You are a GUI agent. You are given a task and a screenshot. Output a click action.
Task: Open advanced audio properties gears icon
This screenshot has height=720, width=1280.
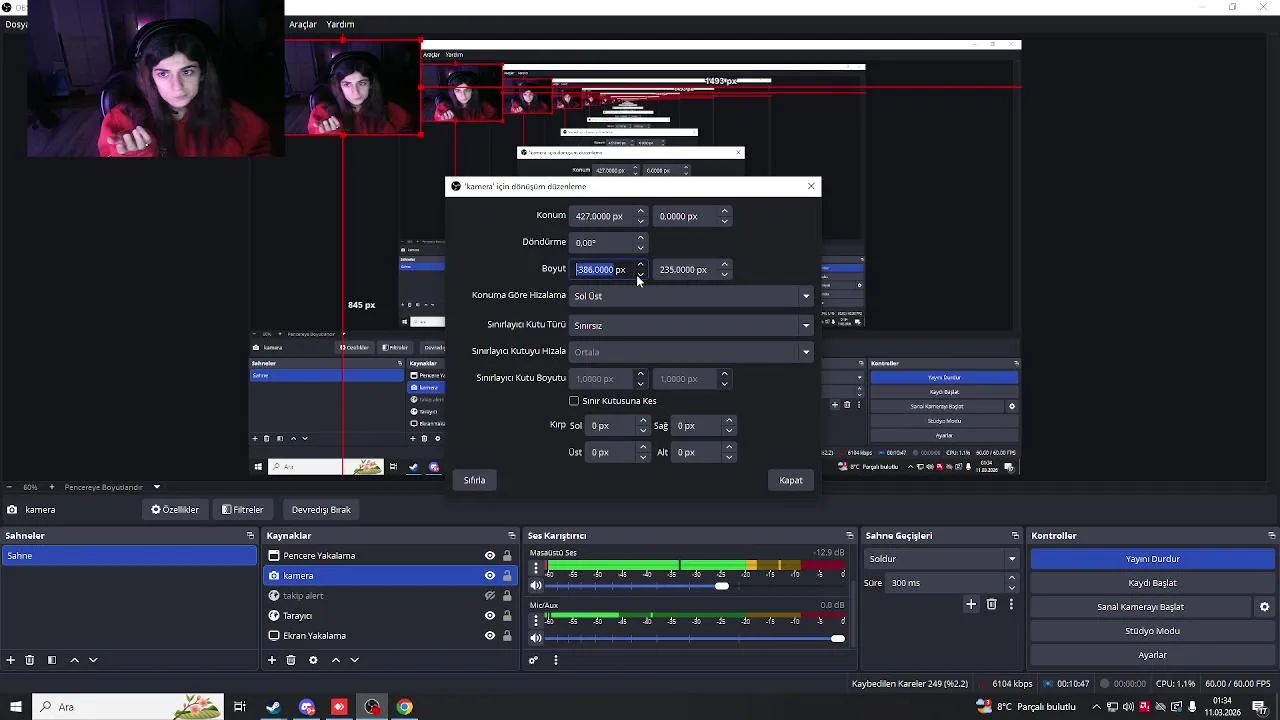(533, 660)
